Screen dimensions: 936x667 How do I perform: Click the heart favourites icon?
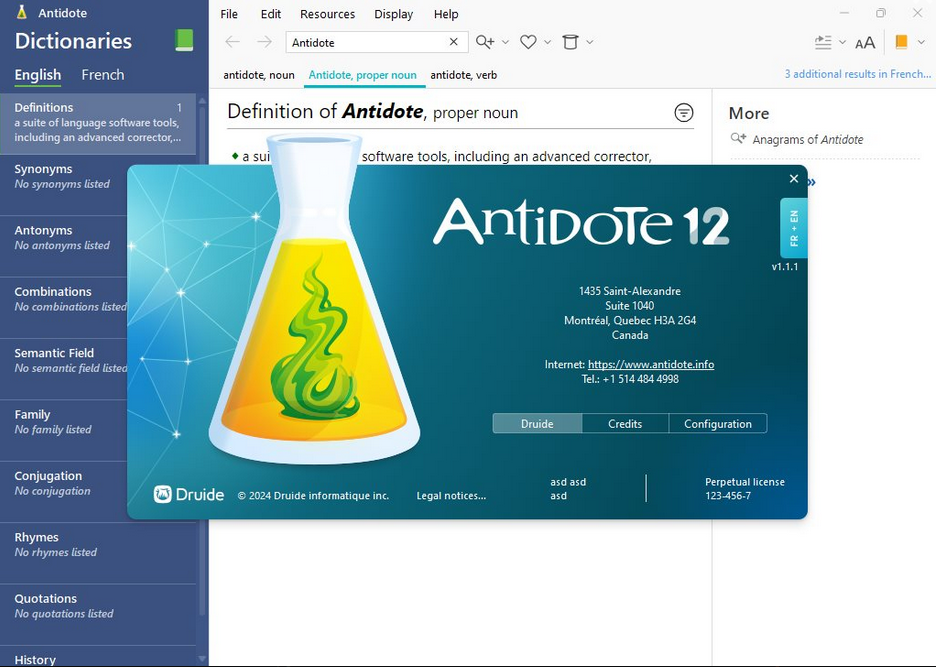[x=528, y=42]
